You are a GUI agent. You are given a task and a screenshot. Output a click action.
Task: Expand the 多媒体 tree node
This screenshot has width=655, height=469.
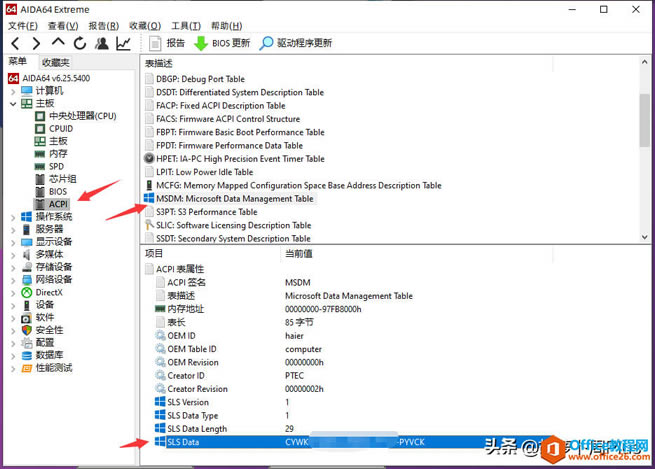[13, 255]
